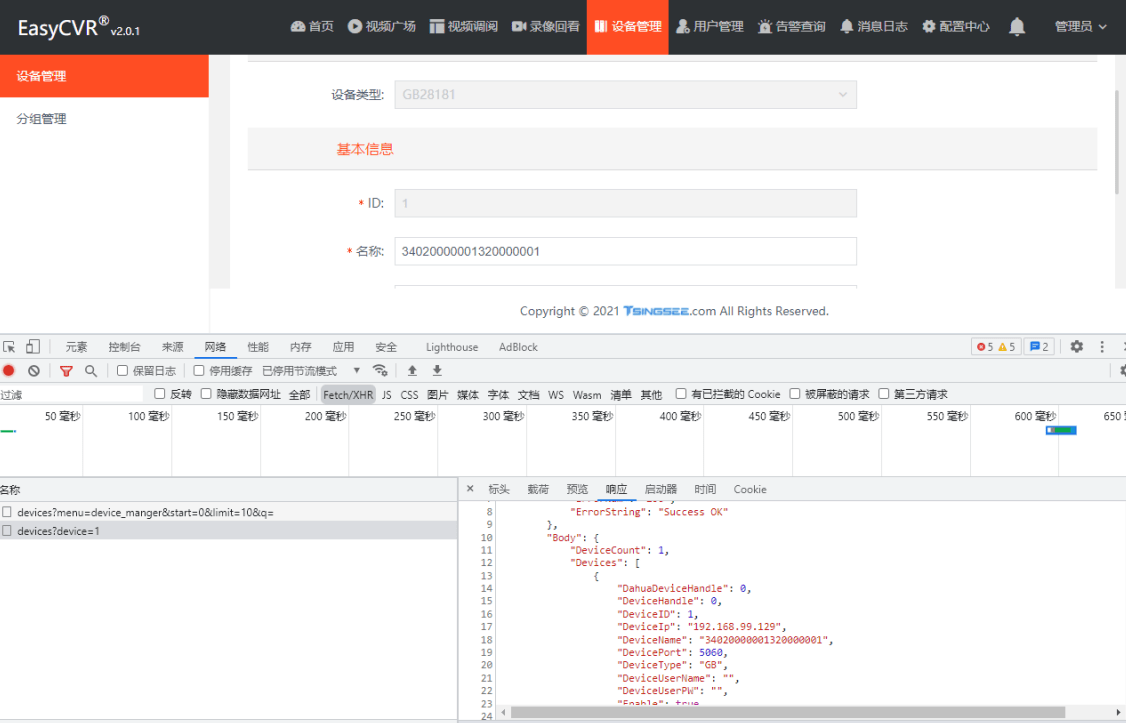Viewport: 1126px width, 723px height.
Task: Open the 已停用节流模式 throttling dropdown
Action: 311,371
